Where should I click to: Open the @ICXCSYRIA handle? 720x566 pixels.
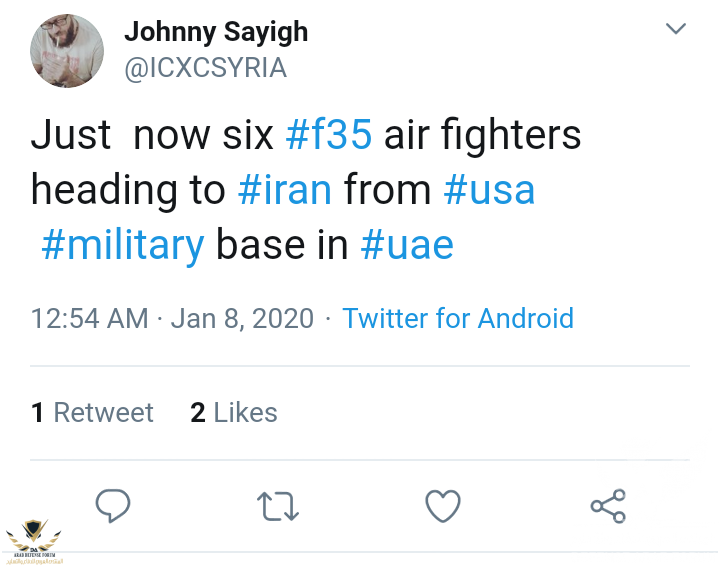[x=205, y=67]
